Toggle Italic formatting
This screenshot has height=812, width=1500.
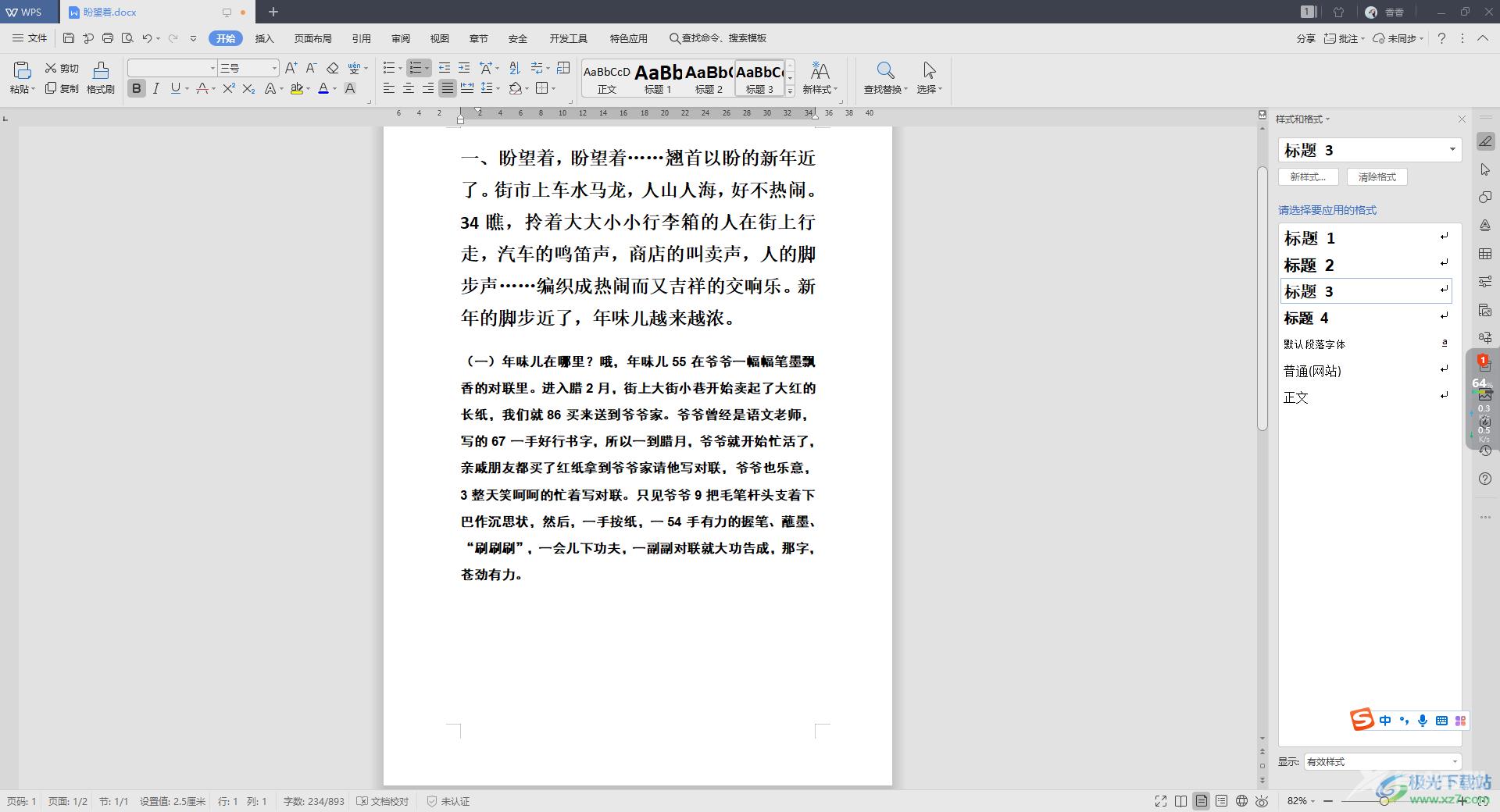[156, 89]
